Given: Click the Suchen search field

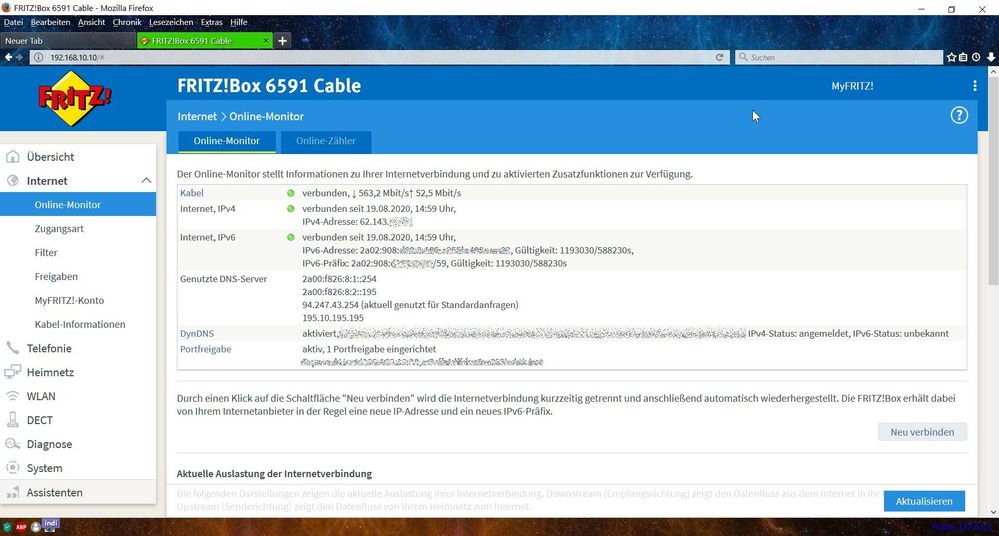Looking at the screenshot, I should click(x=838, y=57).
